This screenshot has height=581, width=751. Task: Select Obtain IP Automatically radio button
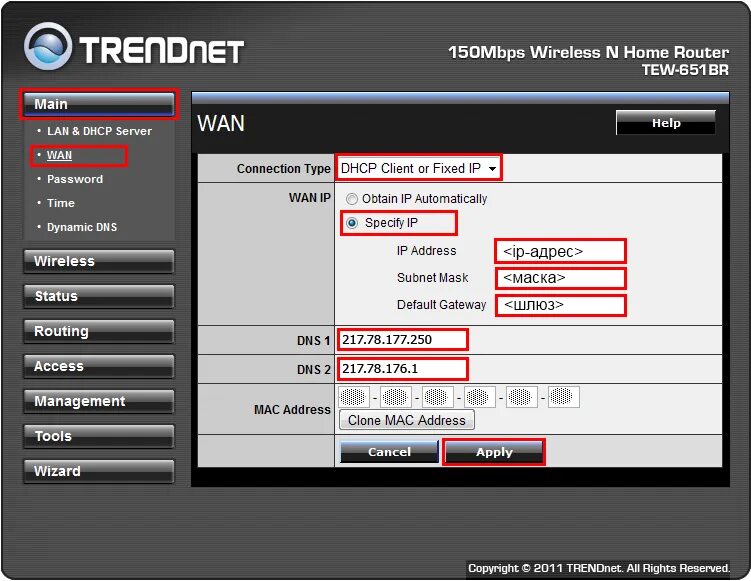click(352, 199)
